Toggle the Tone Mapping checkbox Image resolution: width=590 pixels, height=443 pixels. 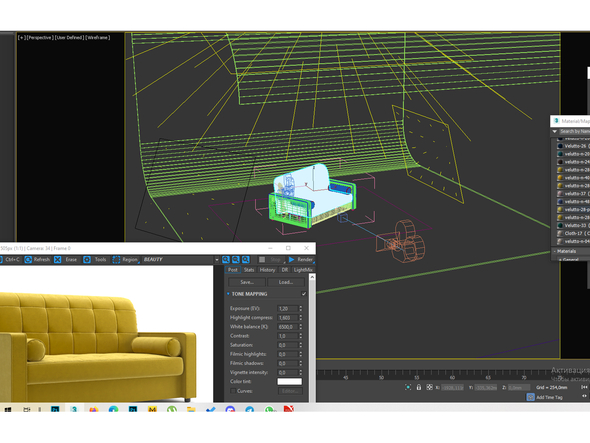click(304, 294)
